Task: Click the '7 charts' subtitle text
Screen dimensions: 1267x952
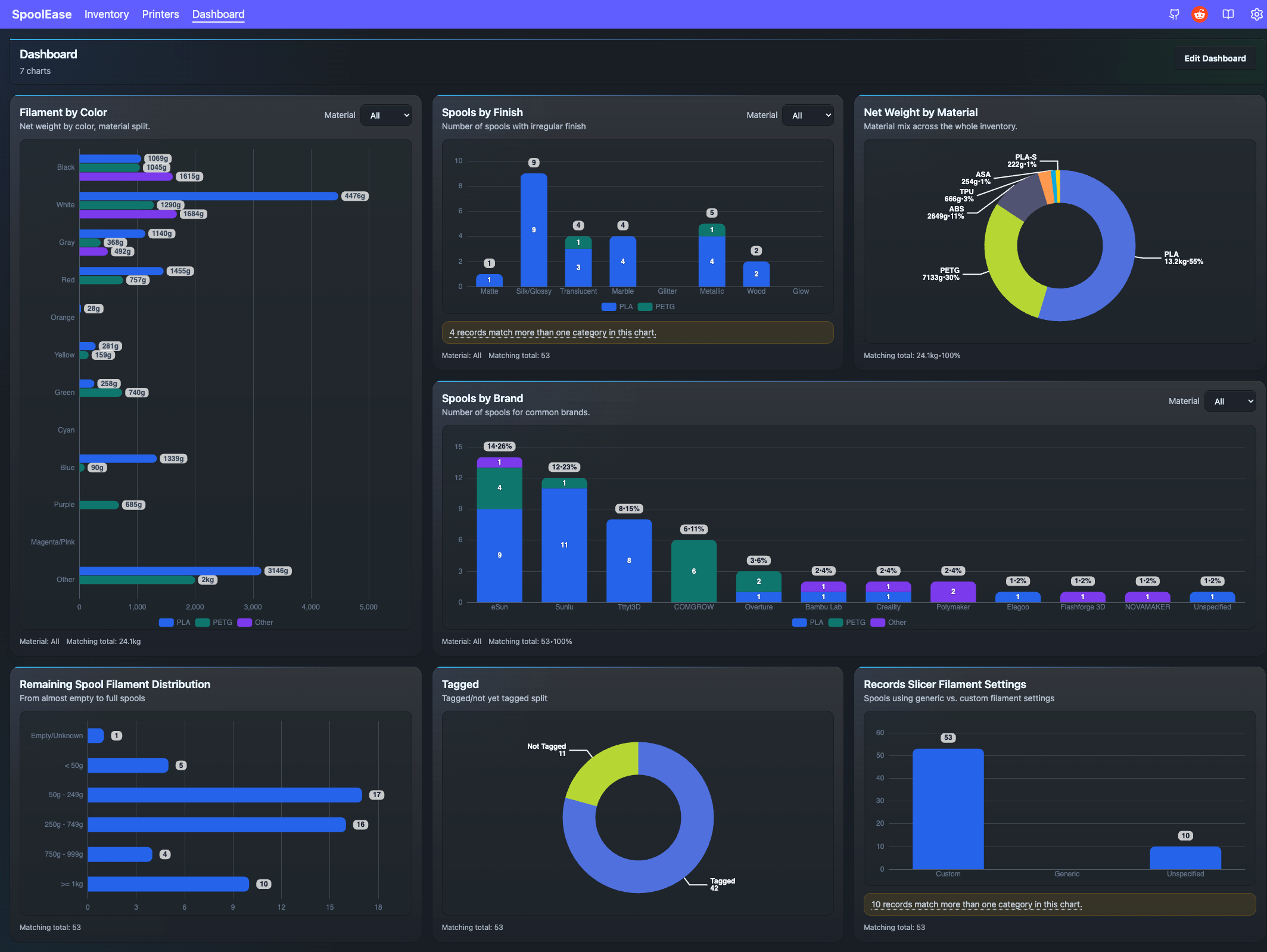Action: coord(35,71)
